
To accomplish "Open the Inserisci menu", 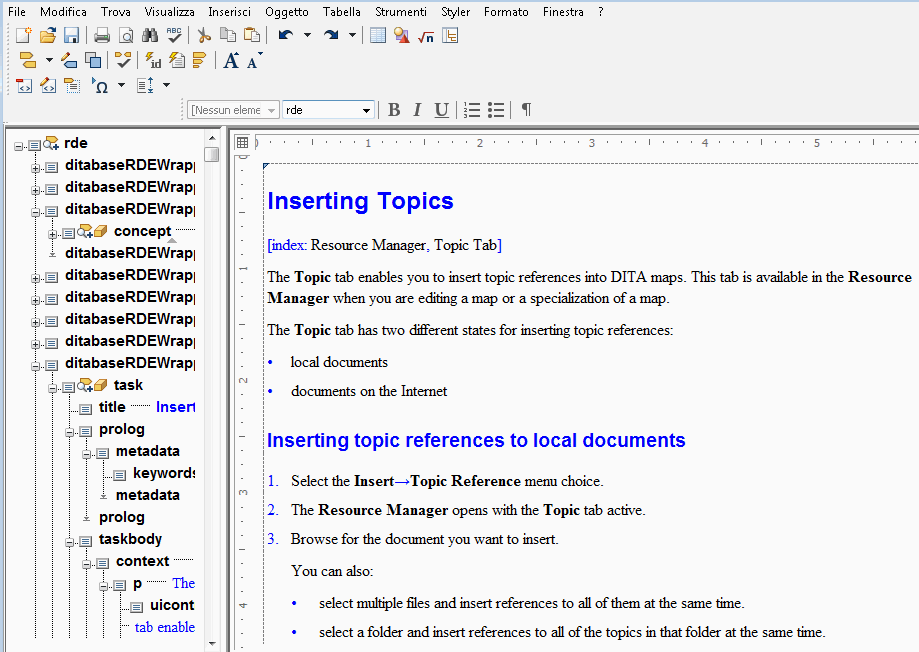I will 229,12.
